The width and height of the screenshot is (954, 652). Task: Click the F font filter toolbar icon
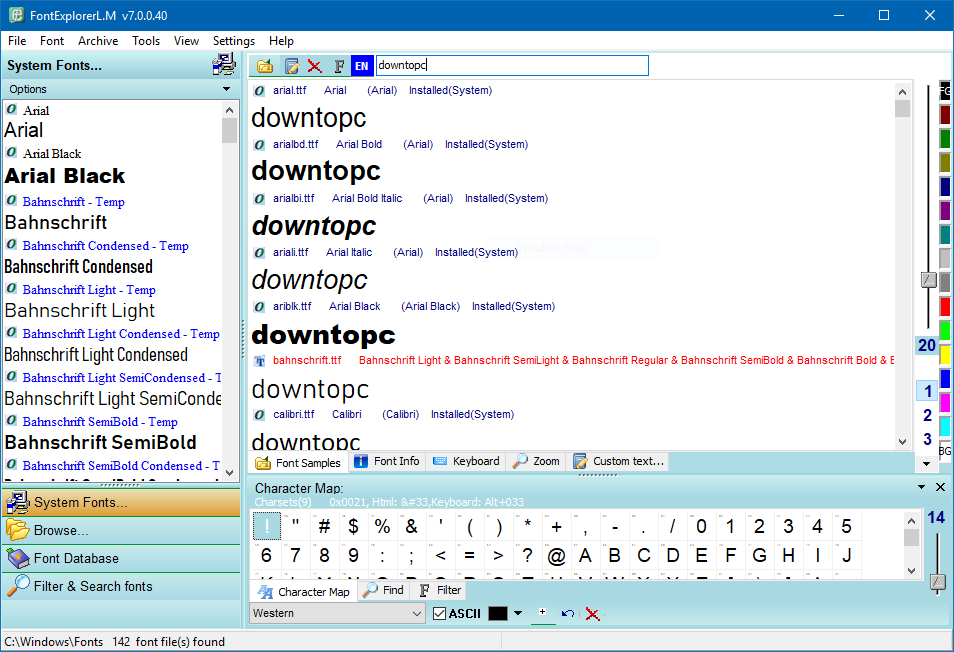coord(339,66)
